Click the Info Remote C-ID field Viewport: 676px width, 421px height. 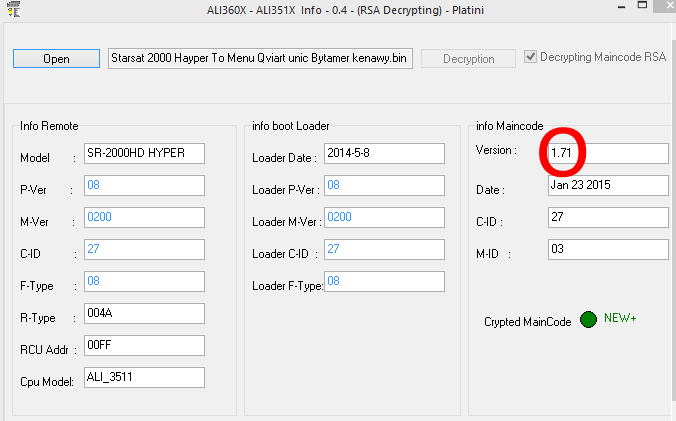[144, 249]
